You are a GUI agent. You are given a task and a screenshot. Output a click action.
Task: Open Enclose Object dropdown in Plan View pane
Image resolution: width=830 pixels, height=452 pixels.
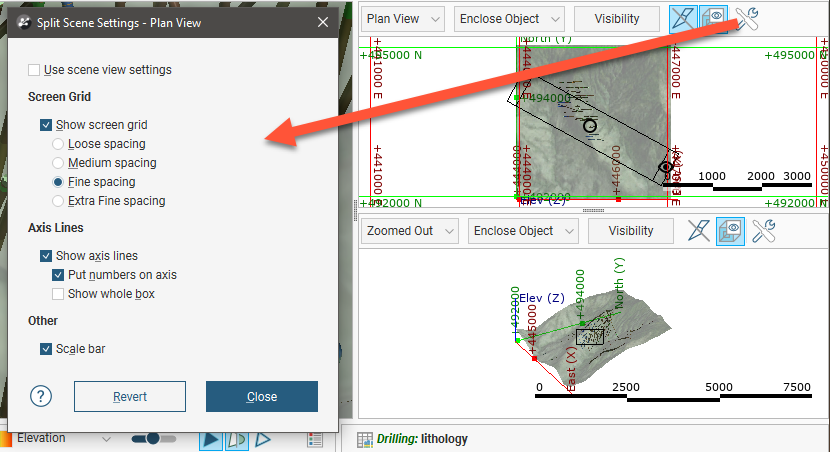click(x=509, y=19)
